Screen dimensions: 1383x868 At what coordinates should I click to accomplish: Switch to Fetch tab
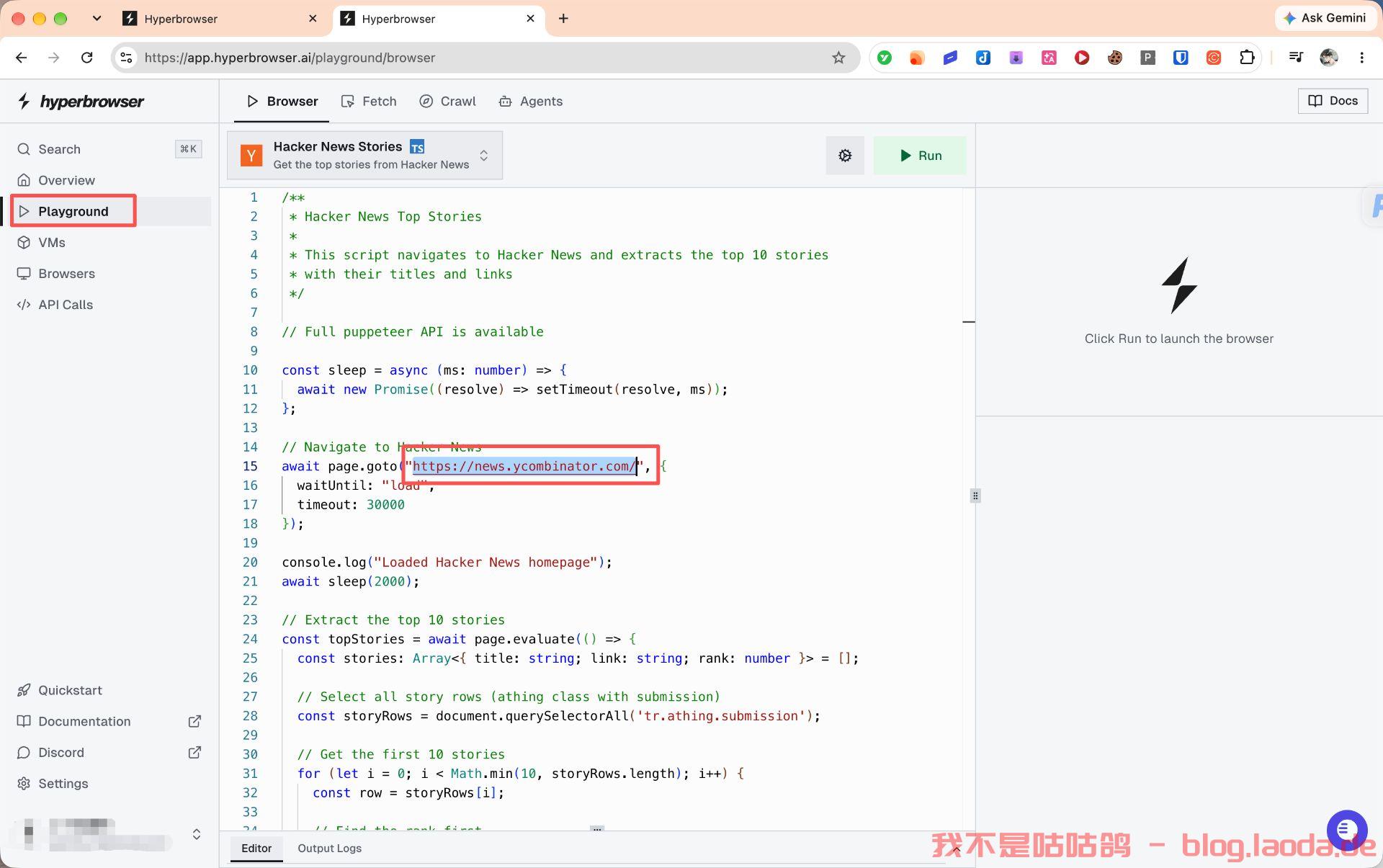(x=369, y=102)
